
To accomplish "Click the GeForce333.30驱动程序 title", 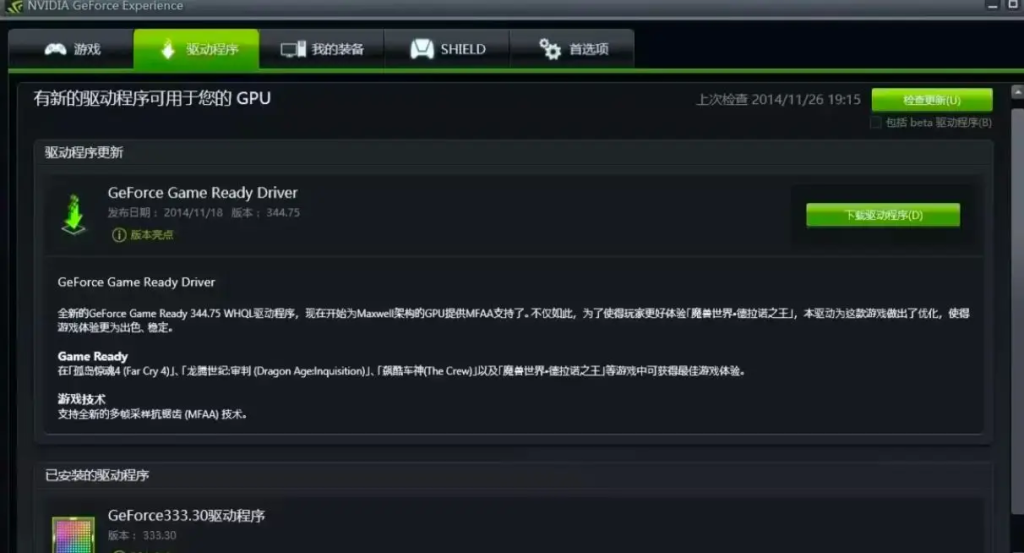I will pyautogui.click(x=186, y=516).
